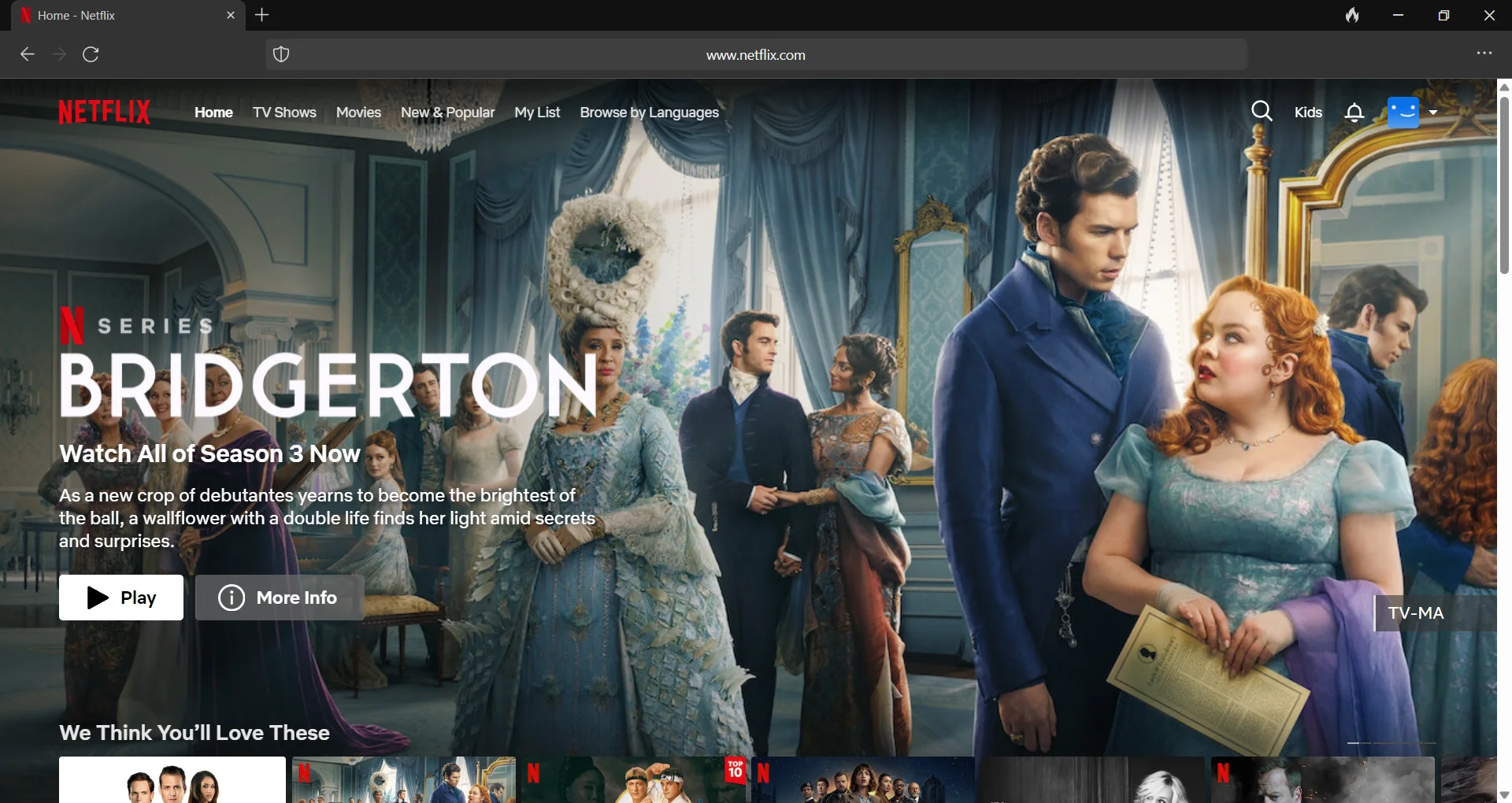Open My List

537,113
